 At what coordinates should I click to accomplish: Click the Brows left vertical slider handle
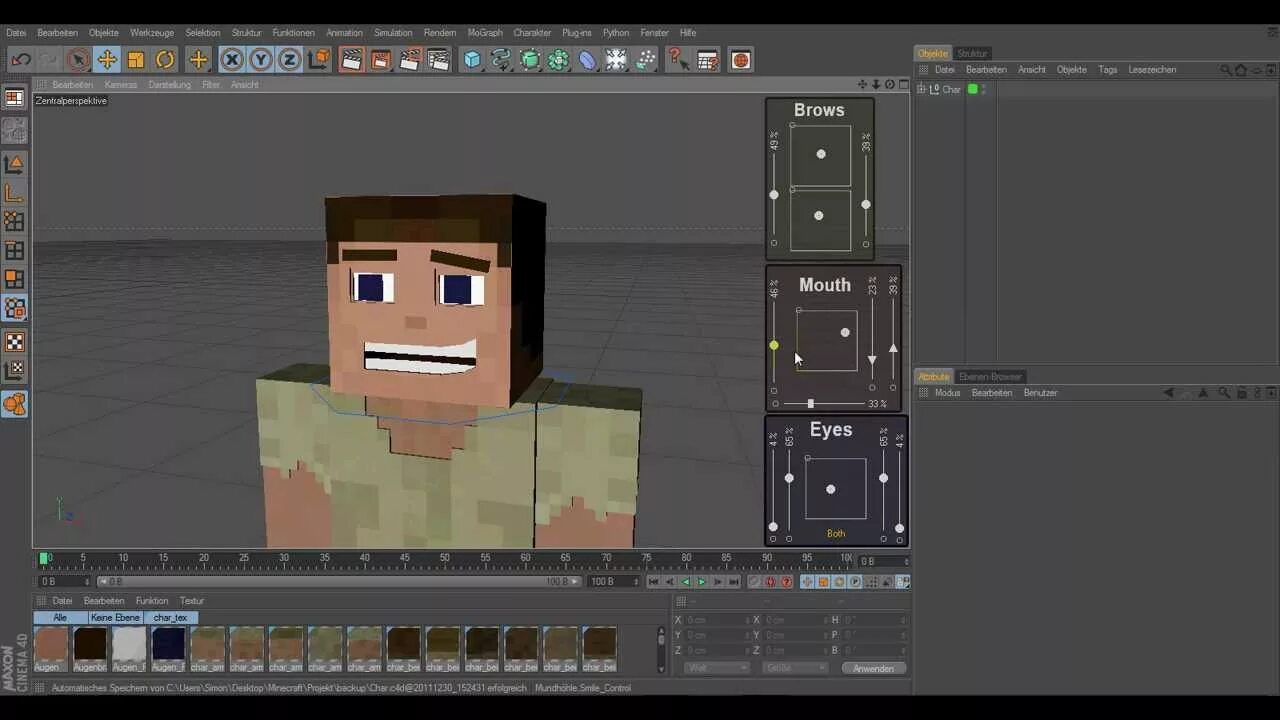[x=774, y=195]
